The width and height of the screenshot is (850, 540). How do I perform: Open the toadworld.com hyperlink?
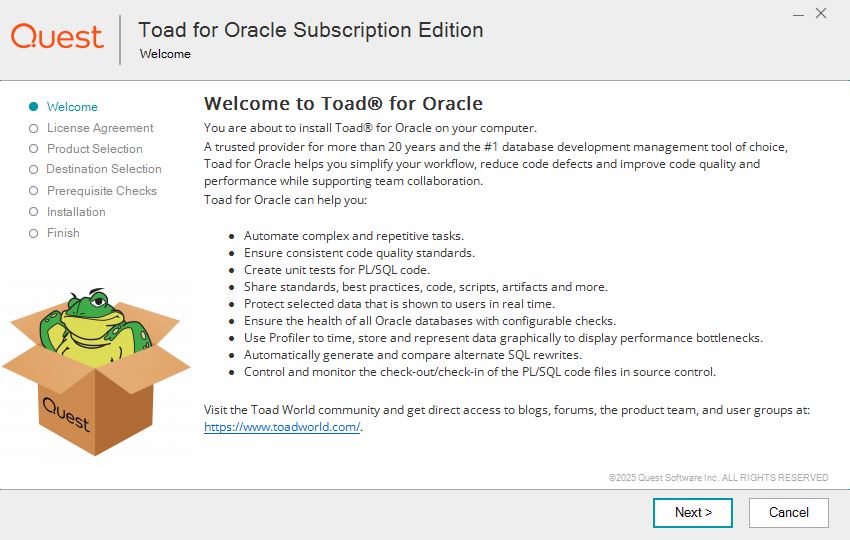282,427
